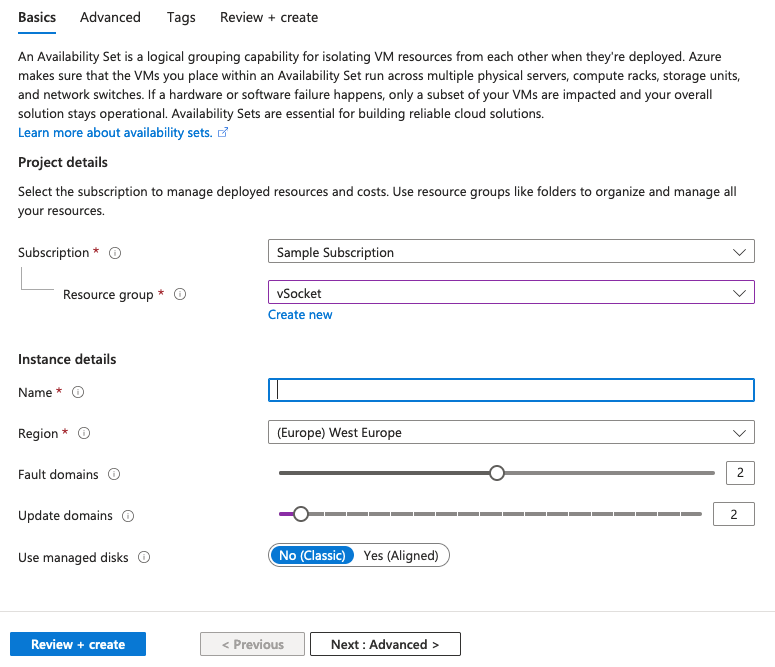Select No (Classic) for managed disks

tap(312, 555)
